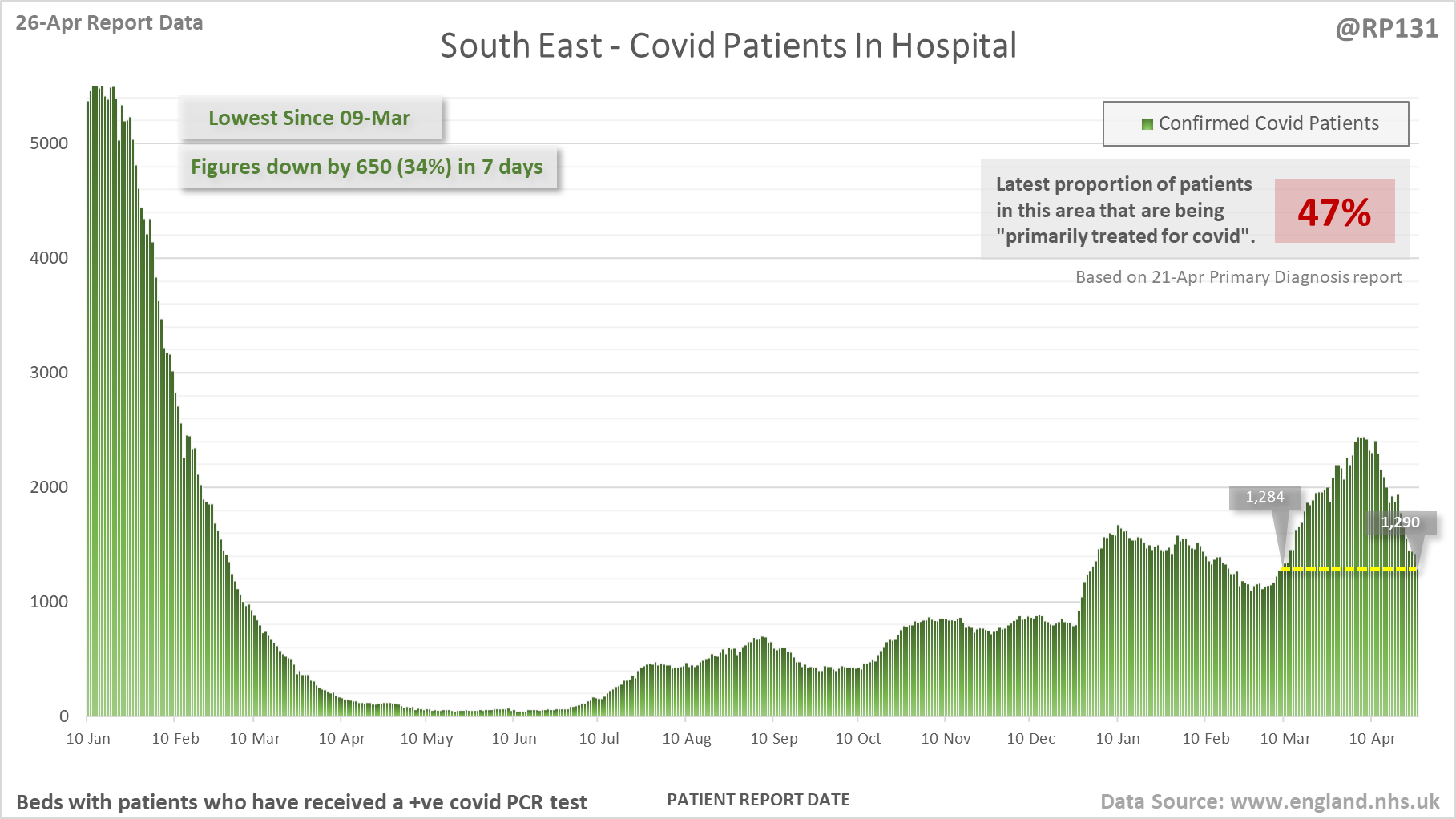Click the green Confirmed Covid Patients legend swatch
1456x819 pixels.
click(x=1147, y=124)
